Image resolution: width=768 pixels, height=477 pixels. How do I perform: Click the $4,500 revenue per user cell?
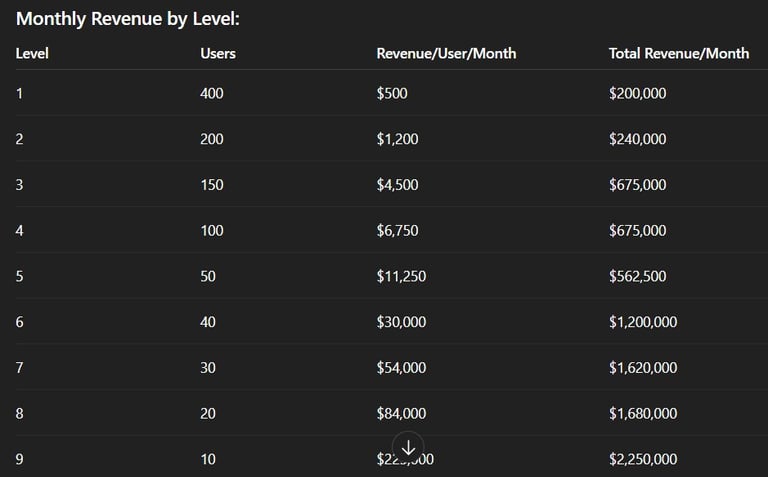click(x=397, y=185)
